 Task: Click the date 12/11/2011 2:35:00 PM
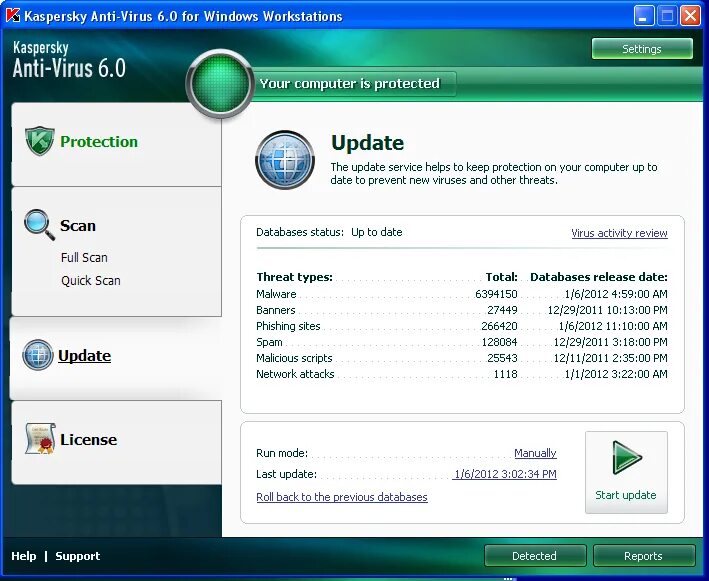(610, 358)
